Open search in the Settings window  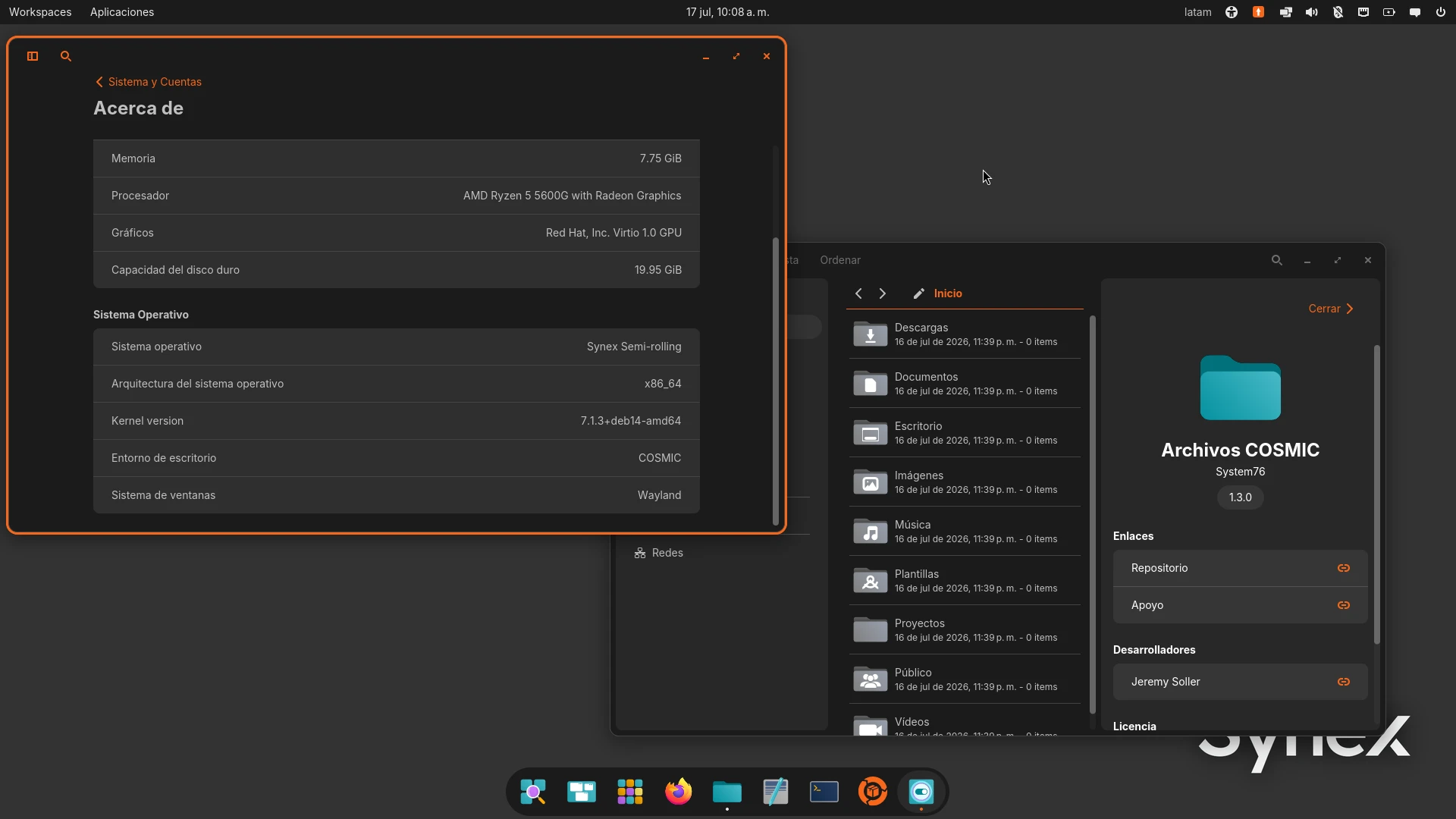pyautogui.click(x=66, y=56)
